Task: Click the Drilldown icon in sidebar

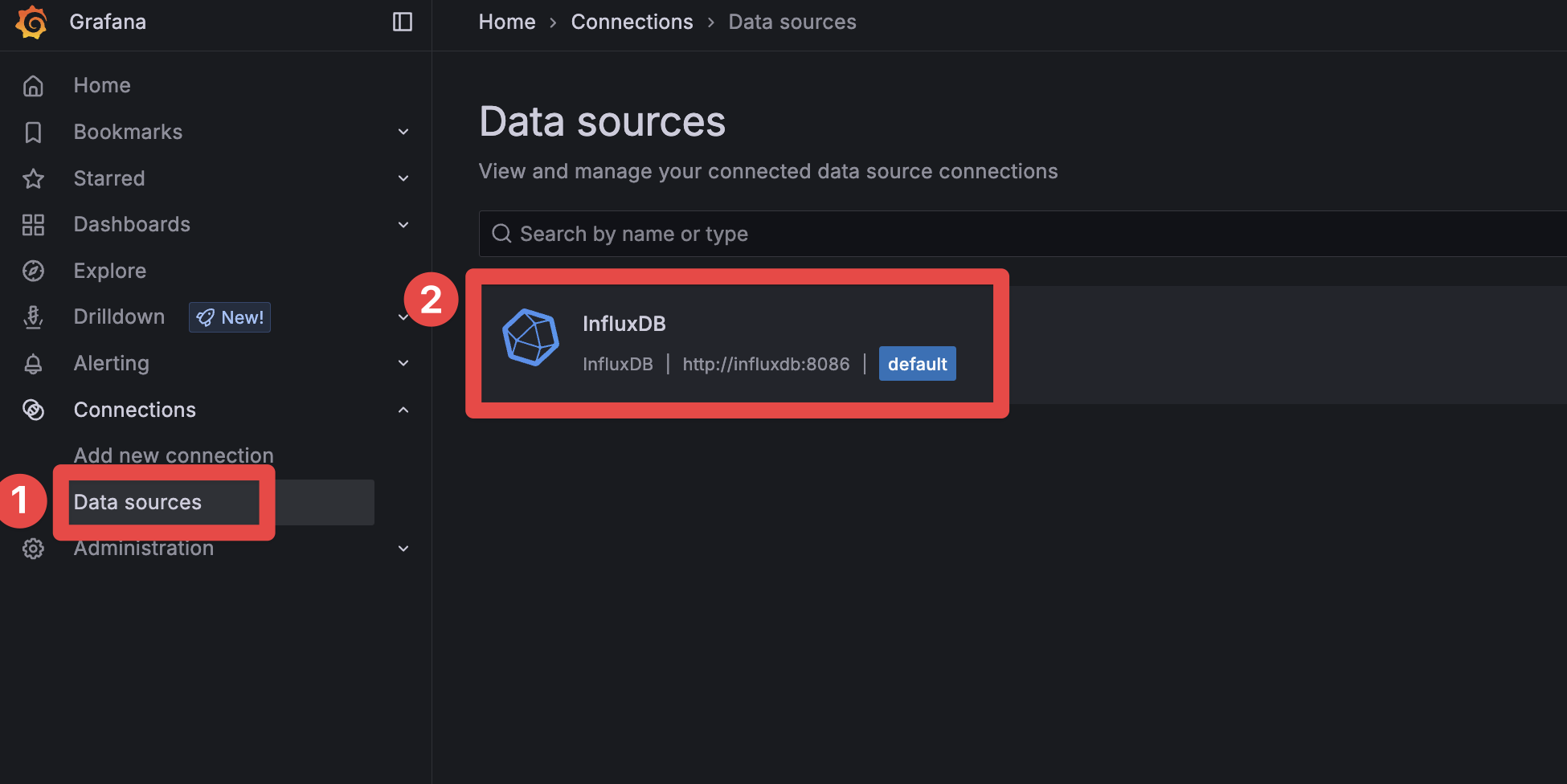Action: [x=33, y=317]
